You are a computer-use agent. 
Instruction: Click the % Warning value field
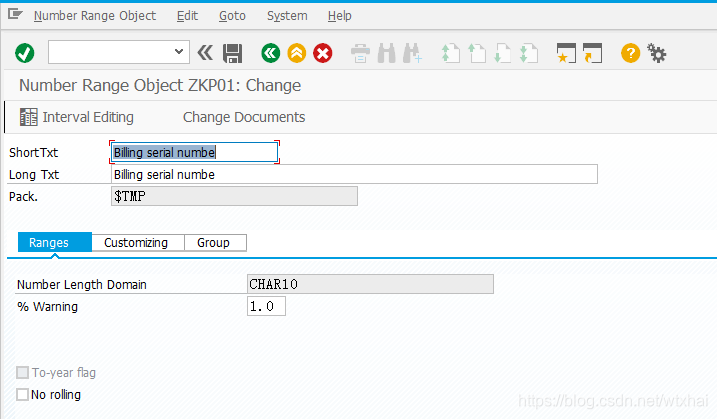[266, 306]
